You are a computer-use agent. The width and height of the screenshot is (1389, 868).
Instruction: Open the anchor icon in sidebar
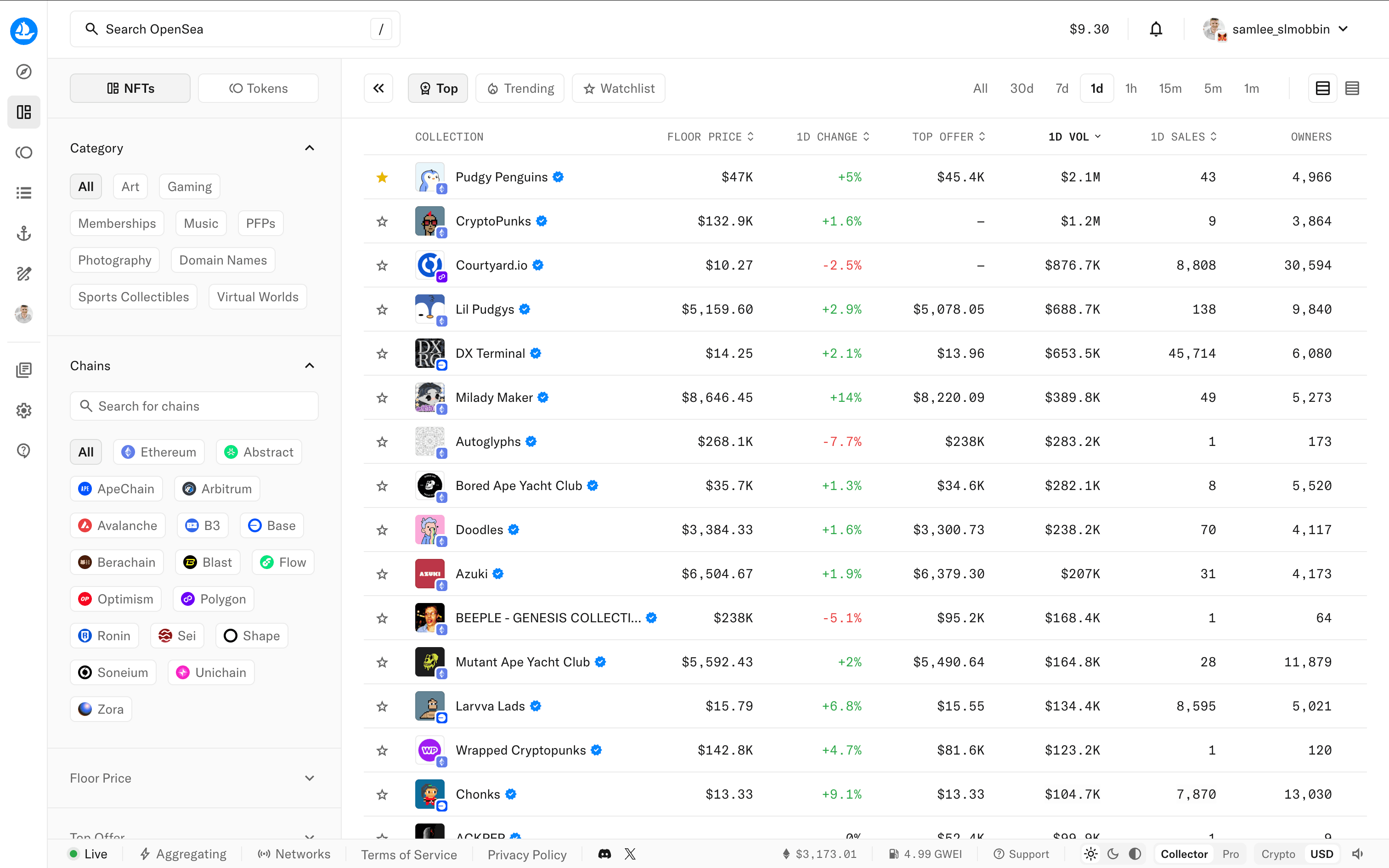(x=23, y=233)
